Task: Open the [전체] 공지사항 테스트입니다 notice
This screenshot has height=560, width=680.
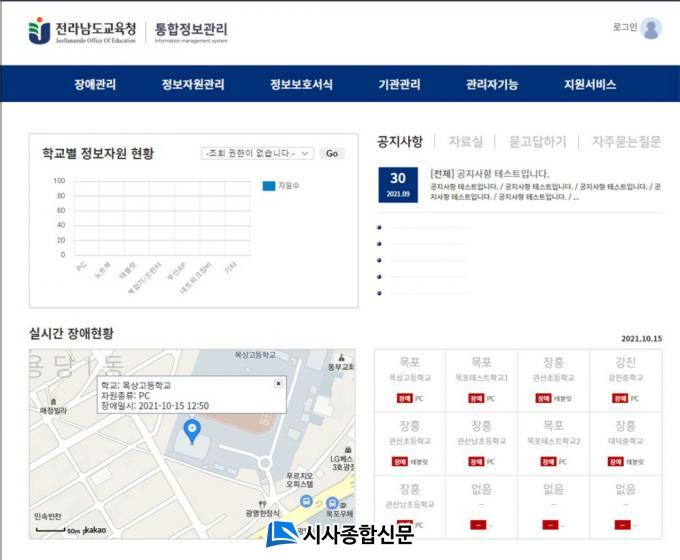Action: coord(490,173)
